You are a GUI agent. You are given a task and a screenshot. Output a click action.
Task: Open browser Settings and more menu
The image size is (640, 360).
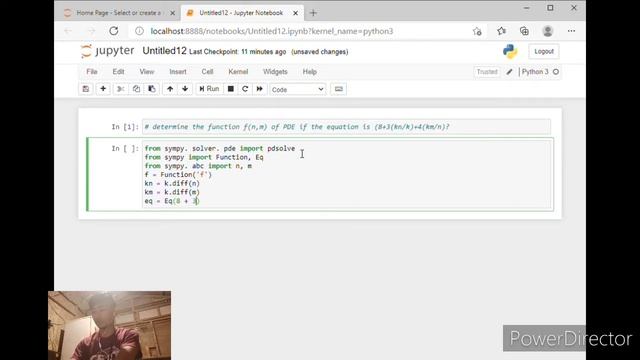click(x=571, y=31)
